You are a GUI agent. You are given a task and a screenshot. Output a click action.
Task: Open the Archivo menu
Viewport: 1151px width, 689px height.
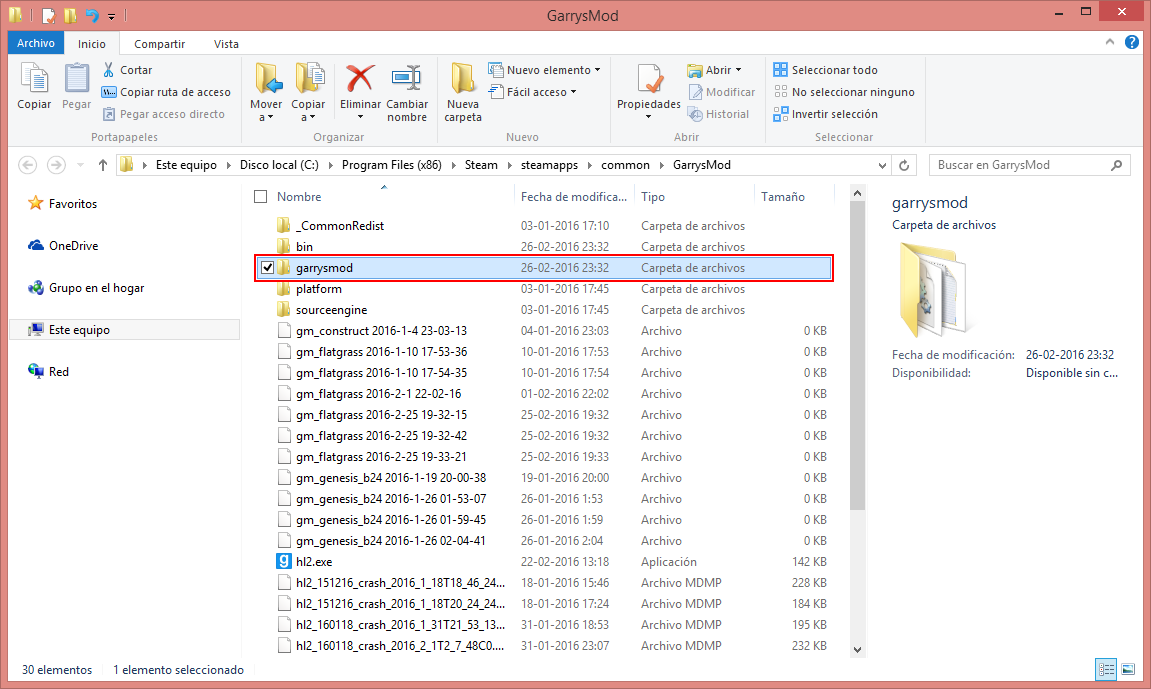(36, 43)
